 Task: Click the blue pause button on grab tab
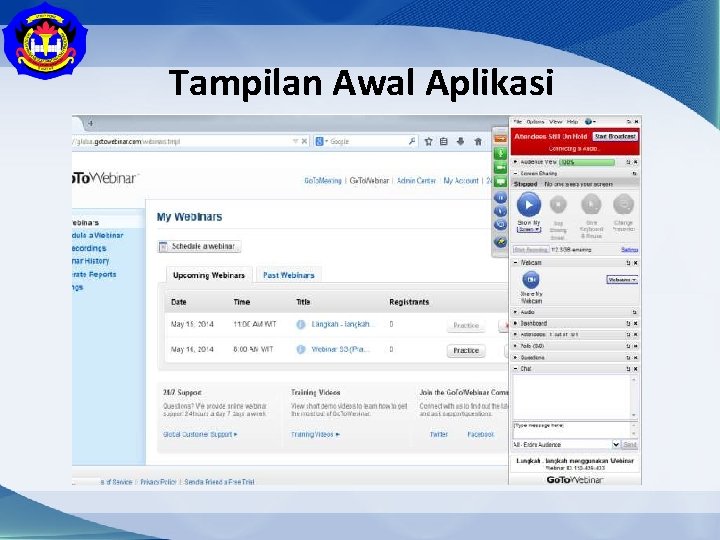click(500, 197)
